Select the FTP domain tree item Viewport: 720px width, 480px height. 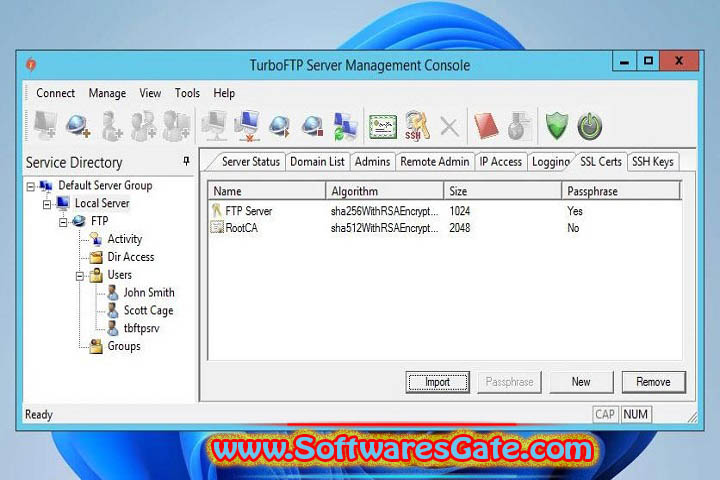coord(100,221)
